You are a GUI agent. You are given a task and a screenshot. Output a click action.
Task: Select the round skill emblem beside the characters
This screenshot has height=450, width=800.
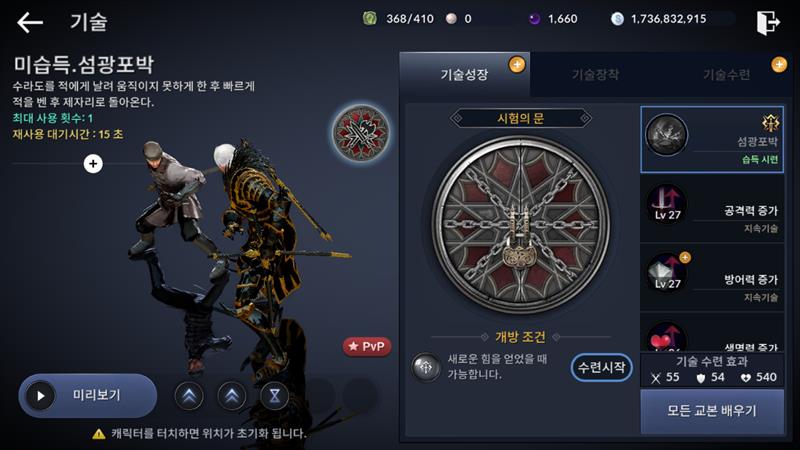(362, 133)
